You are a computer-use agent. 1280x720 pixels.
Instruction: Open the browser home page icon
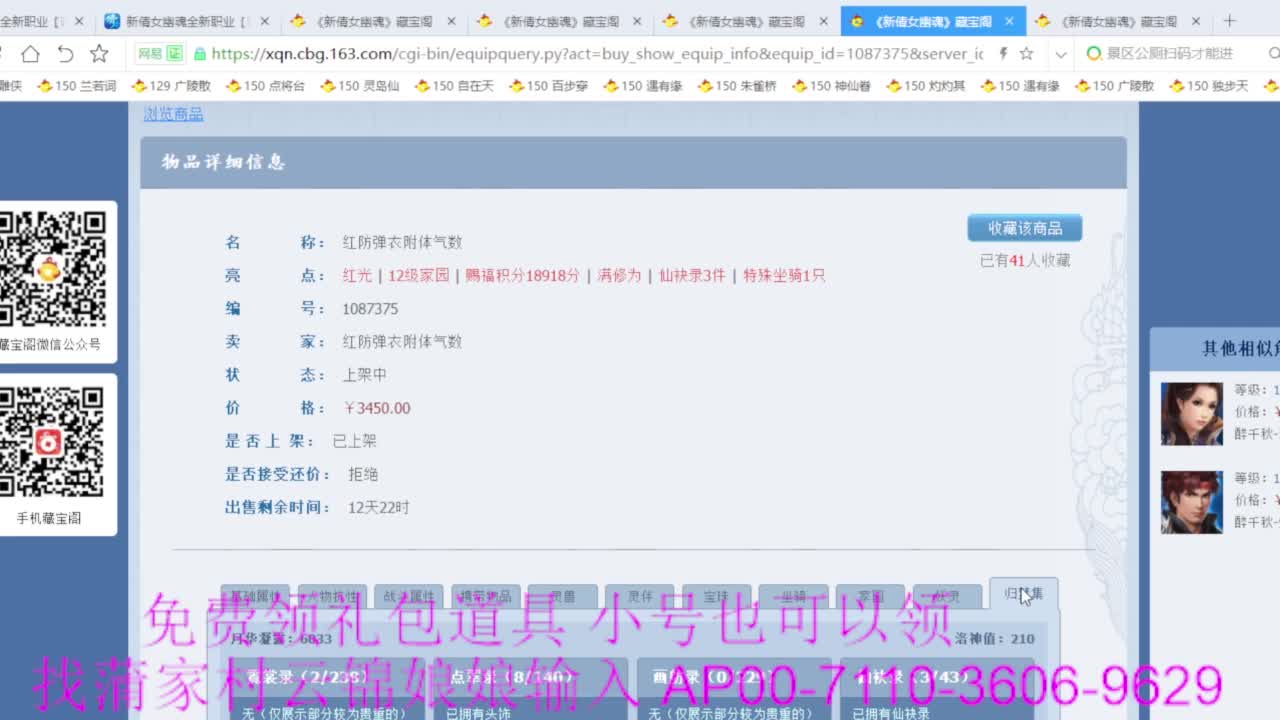pyautogui.click(x=32, y=53)
